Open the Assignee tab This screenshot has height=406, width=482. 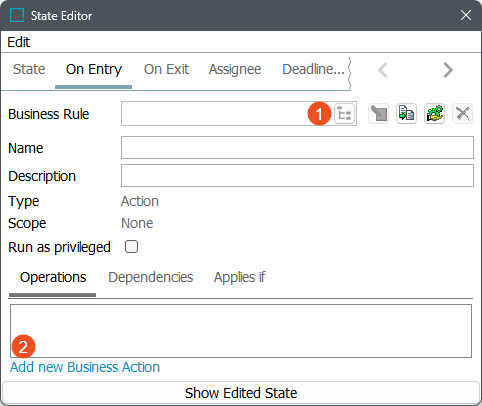235,69
